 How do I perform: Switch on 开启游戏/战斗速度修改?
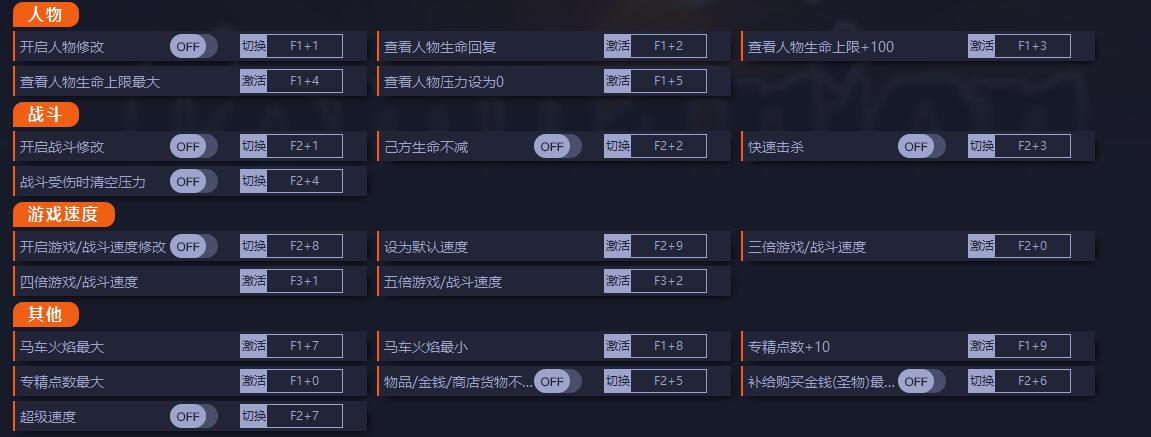(193, 246)
